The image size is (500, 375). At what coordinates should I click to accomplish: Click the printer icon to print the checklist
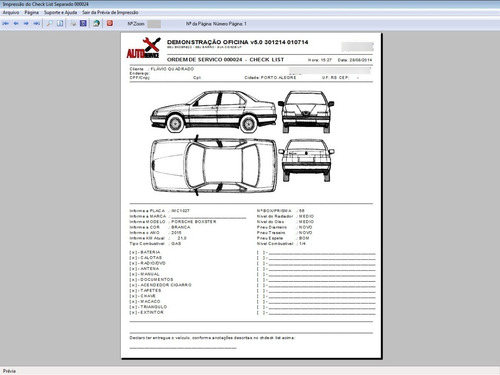tap(73, 23)
